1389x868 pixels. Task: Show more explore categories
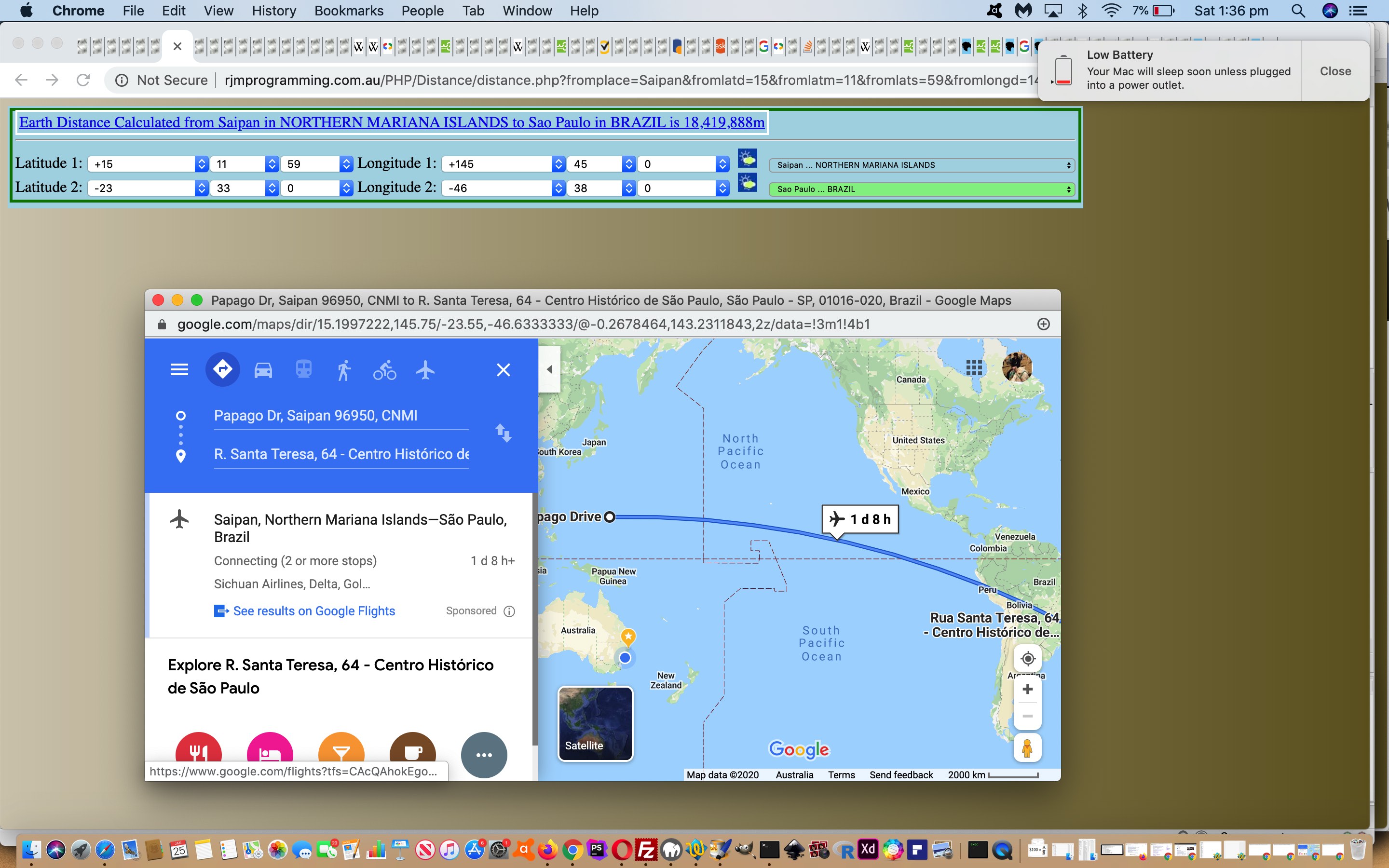(484, 755)
